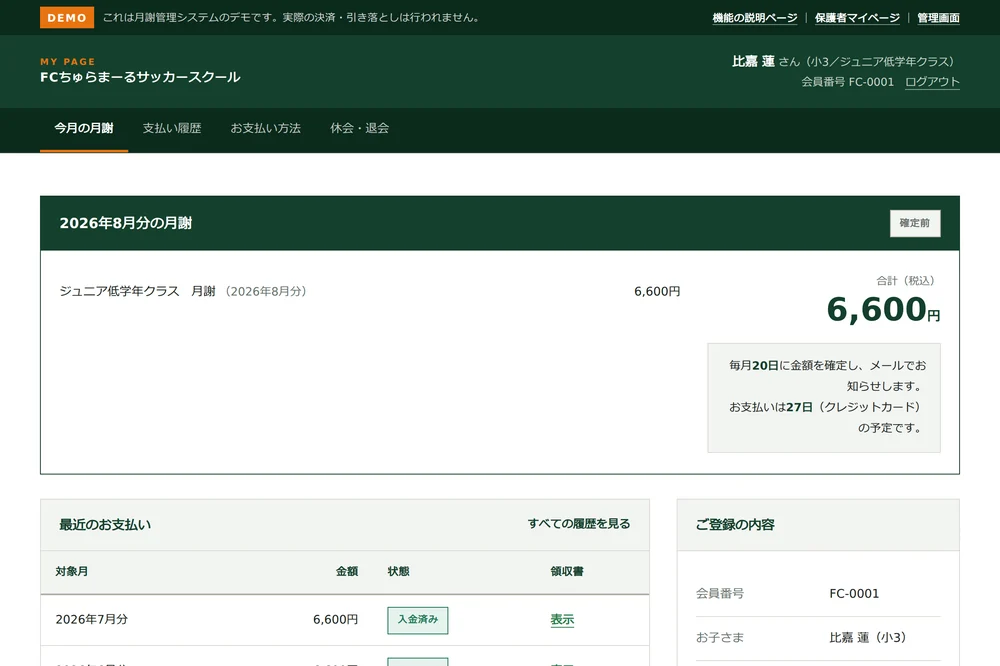Click すべての履歴を見る link

point(578,524)
